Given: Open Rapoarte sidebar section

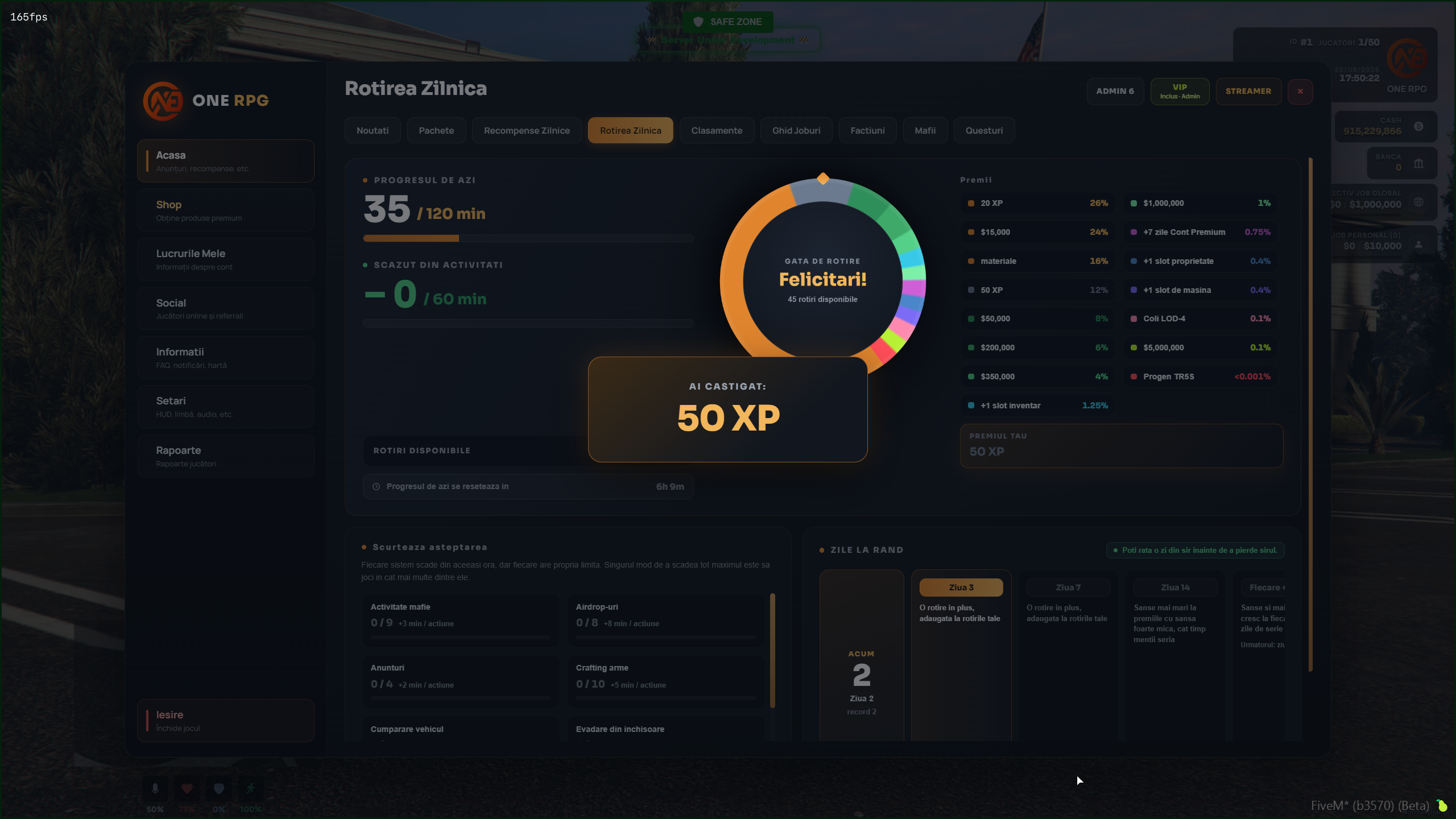Looking at the screenshot, I should (226, 456).
